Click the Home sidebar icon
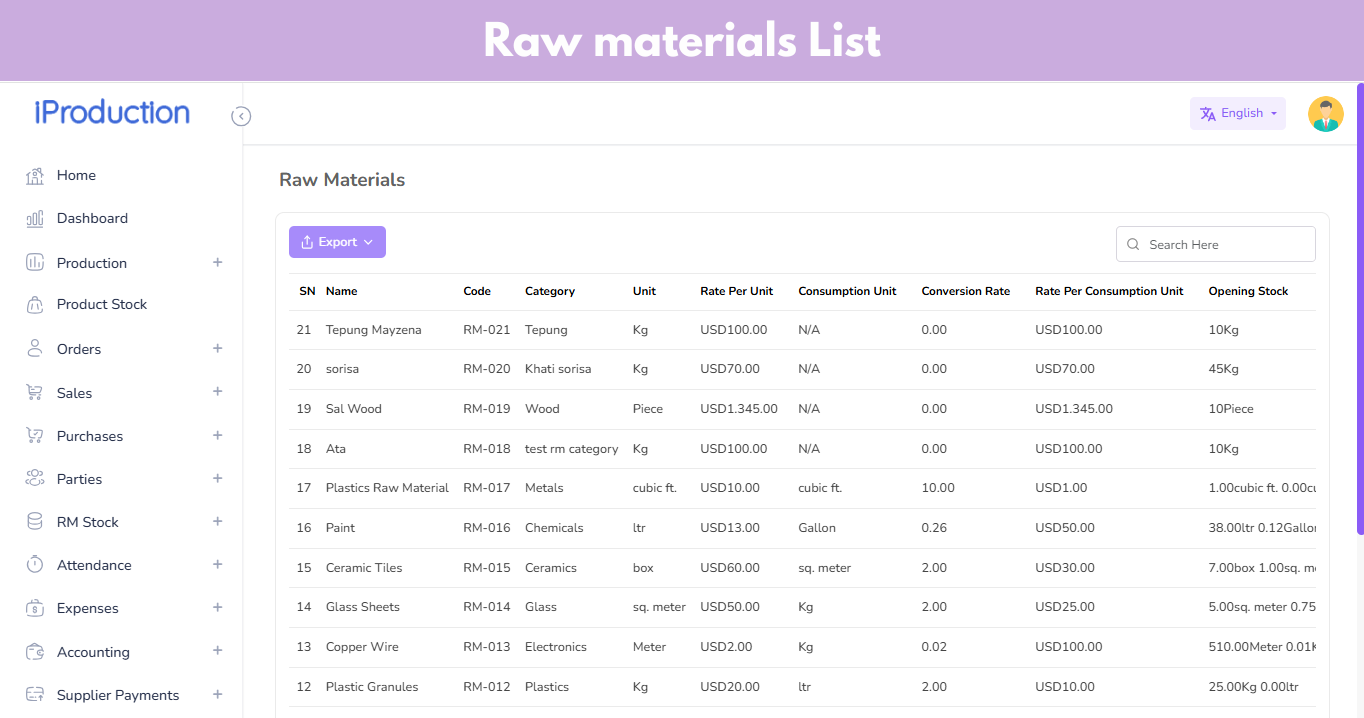Screen dimensions: 1364x718 (x=35, y=176)
